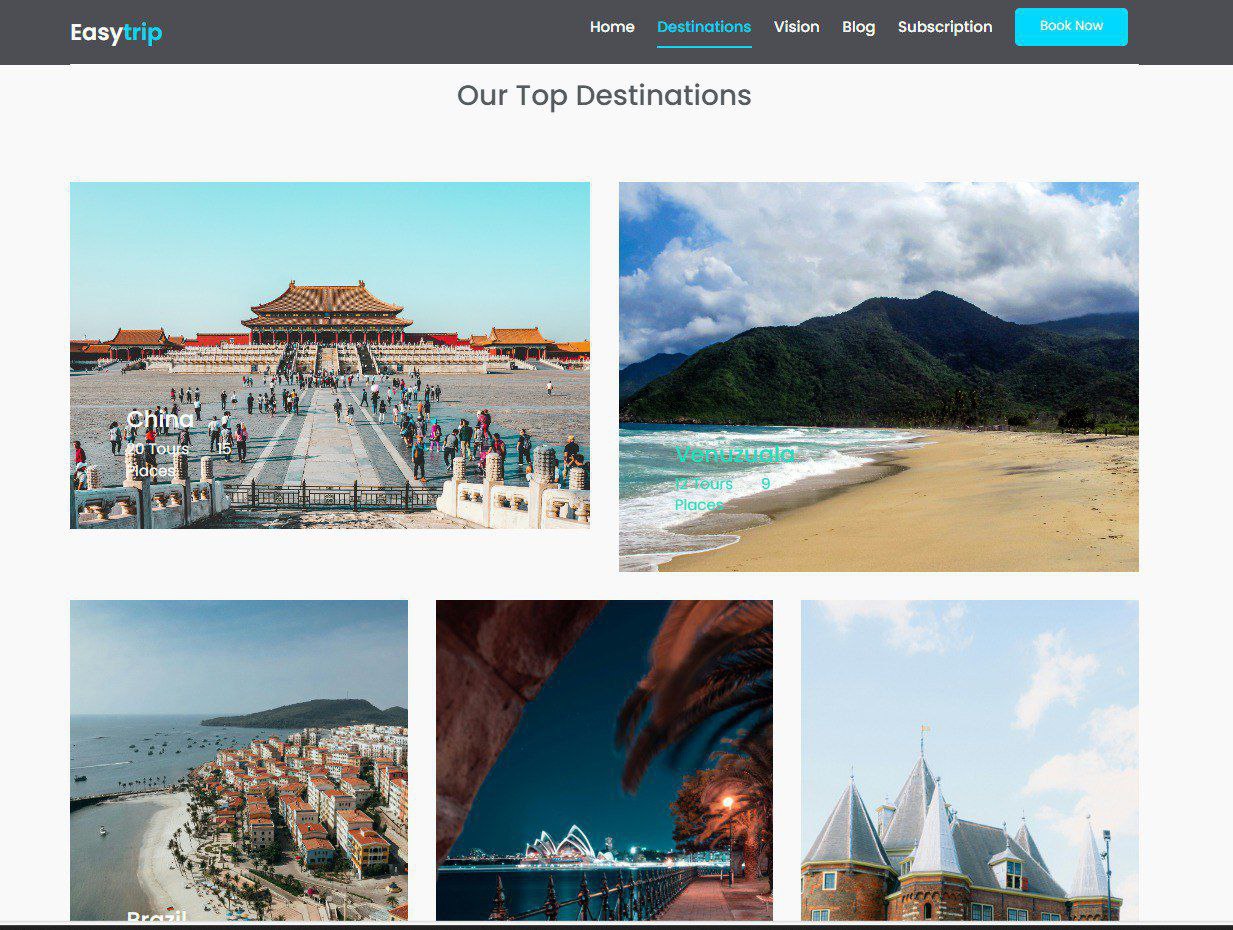
Task: Open the Home navigation item
Action: click(612, 27)
